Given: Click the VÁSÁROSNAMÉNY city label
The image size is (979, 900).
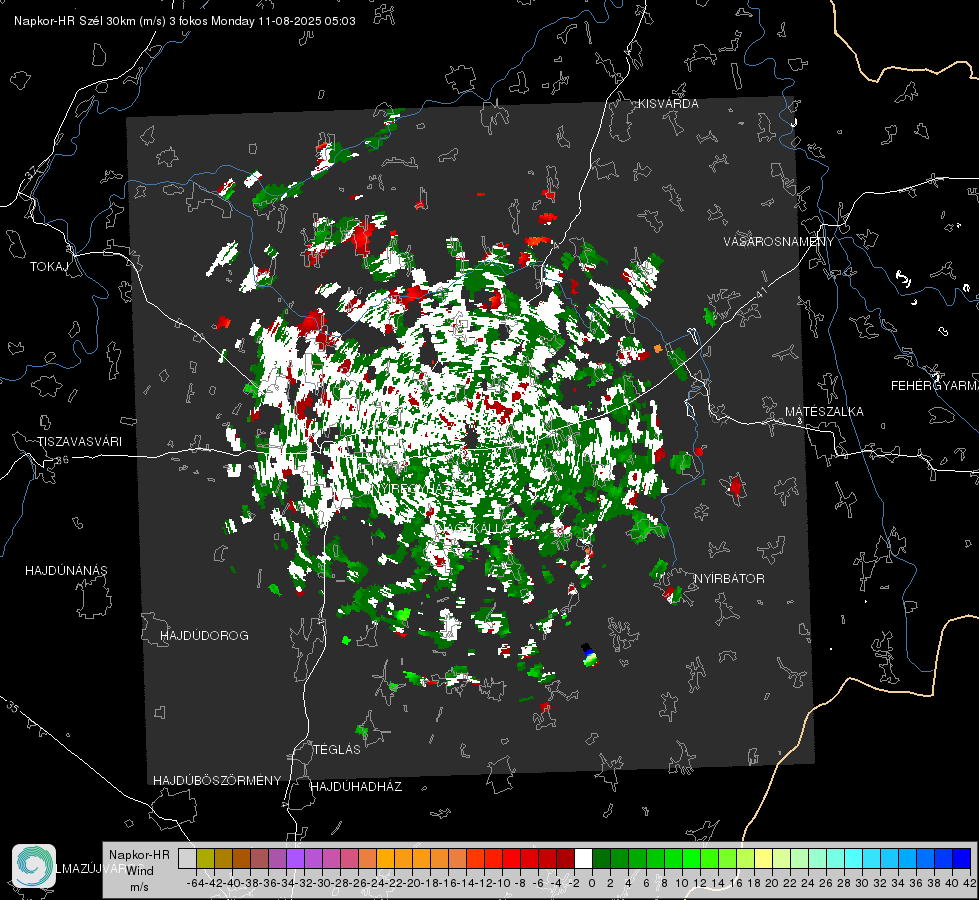Looking at the screenshot, I should point(779,242).
